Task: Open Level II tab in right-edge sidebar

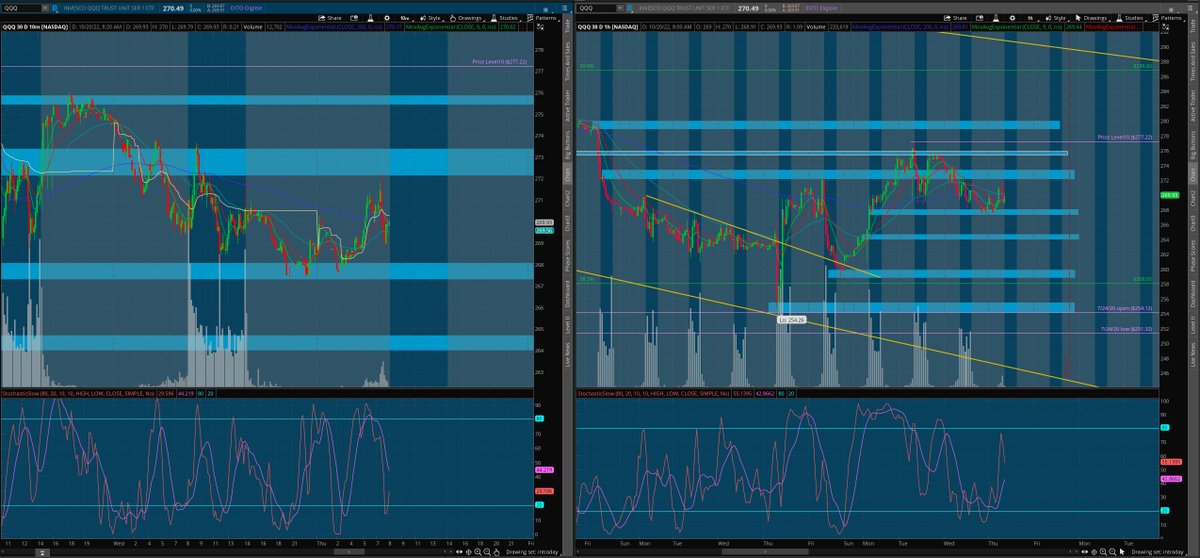Action: [x=1193, y=323]
